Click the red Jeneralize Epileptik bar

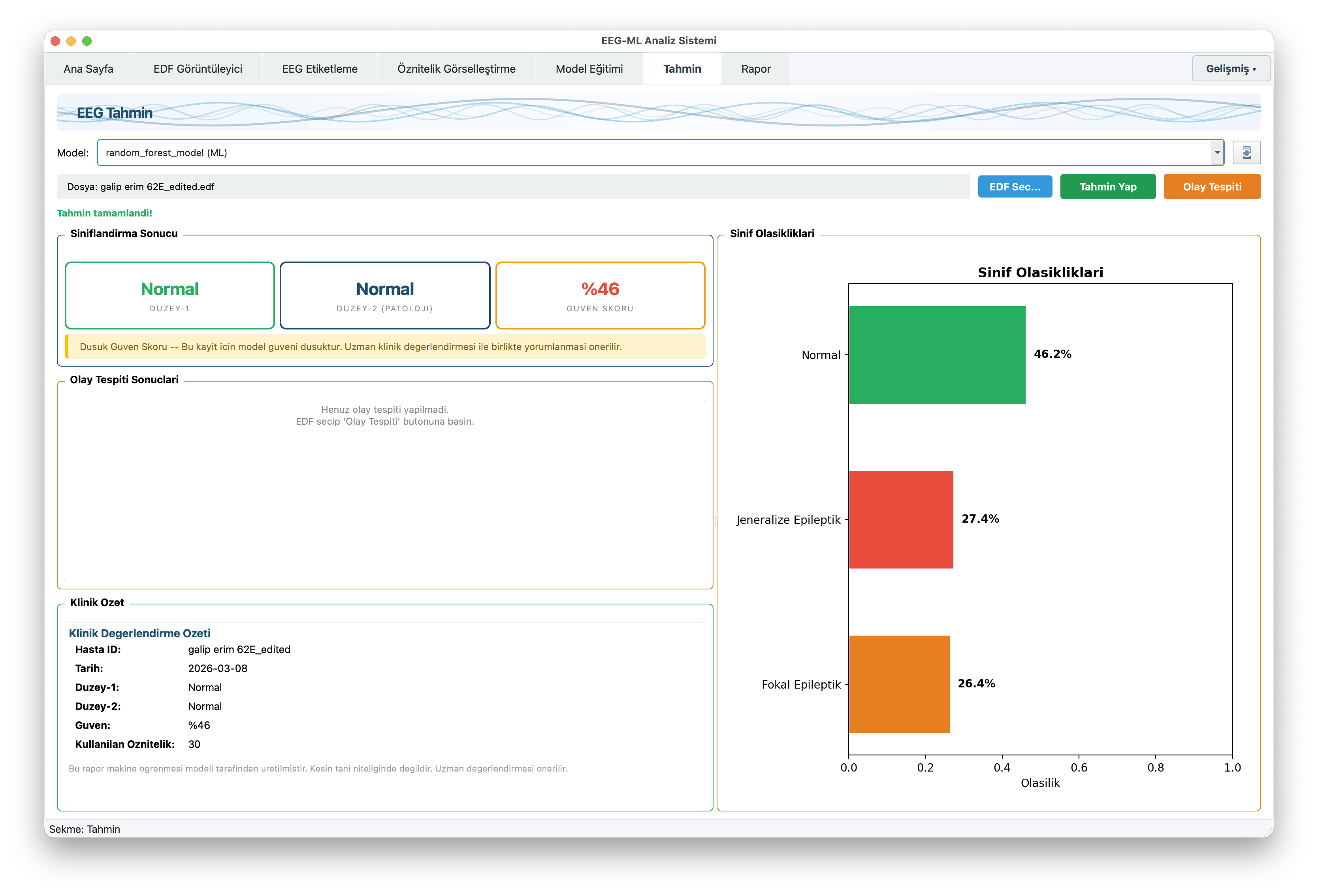click(x=901, y=520)
